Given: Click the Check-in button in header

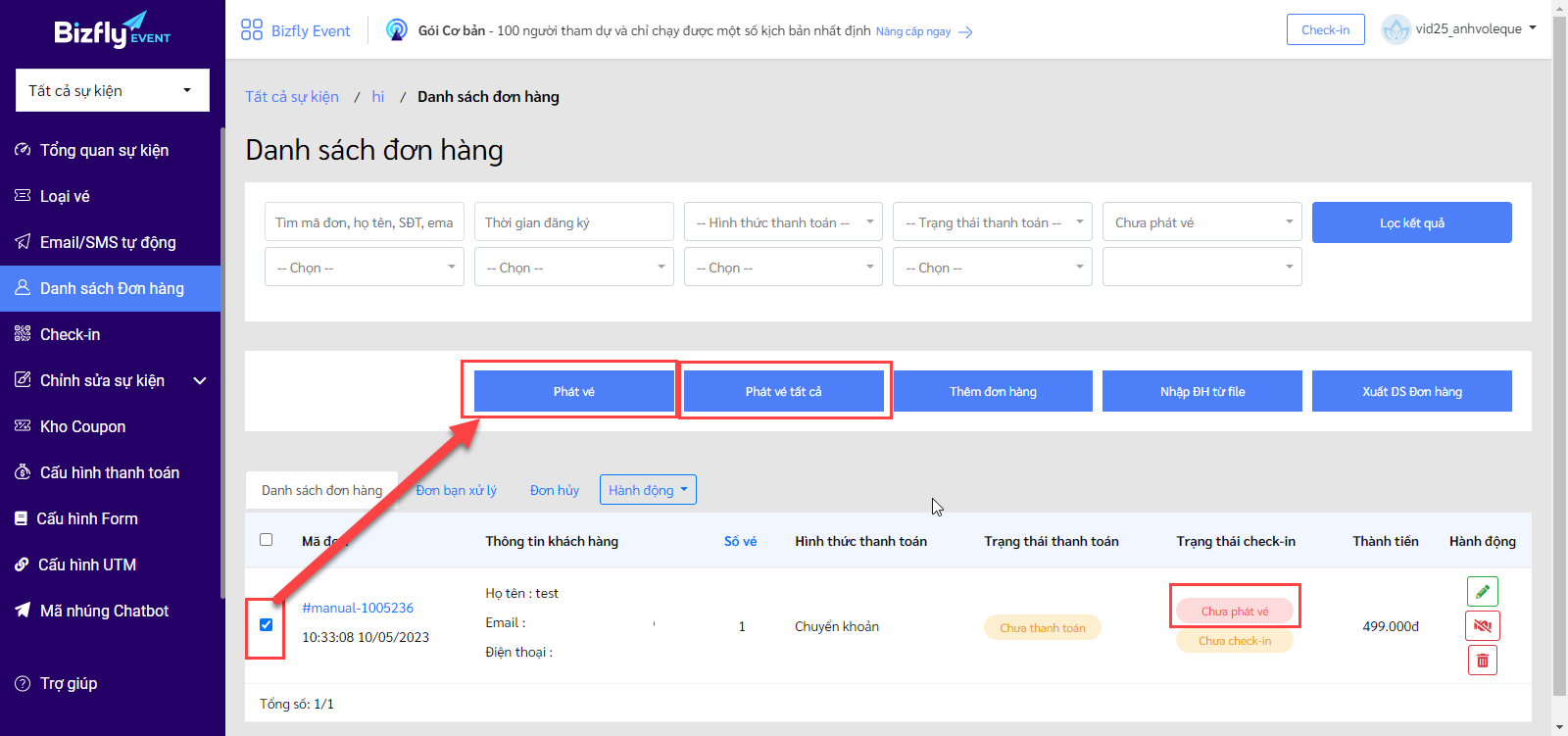Looking at the screenshot, I should click(x=1326, y=29).
